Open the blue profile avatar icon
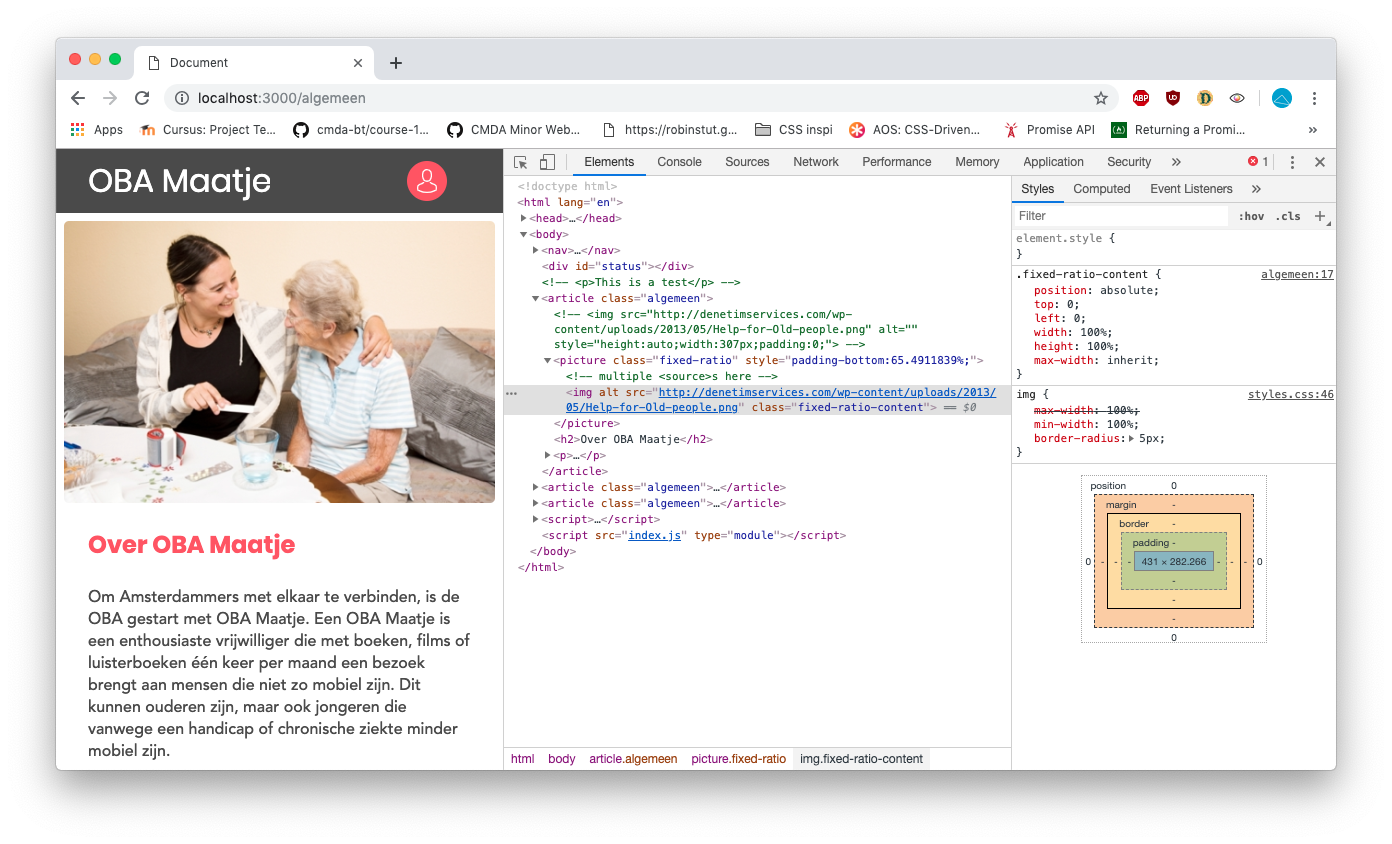The image size is (1392, 844). tap(1282, 98)
